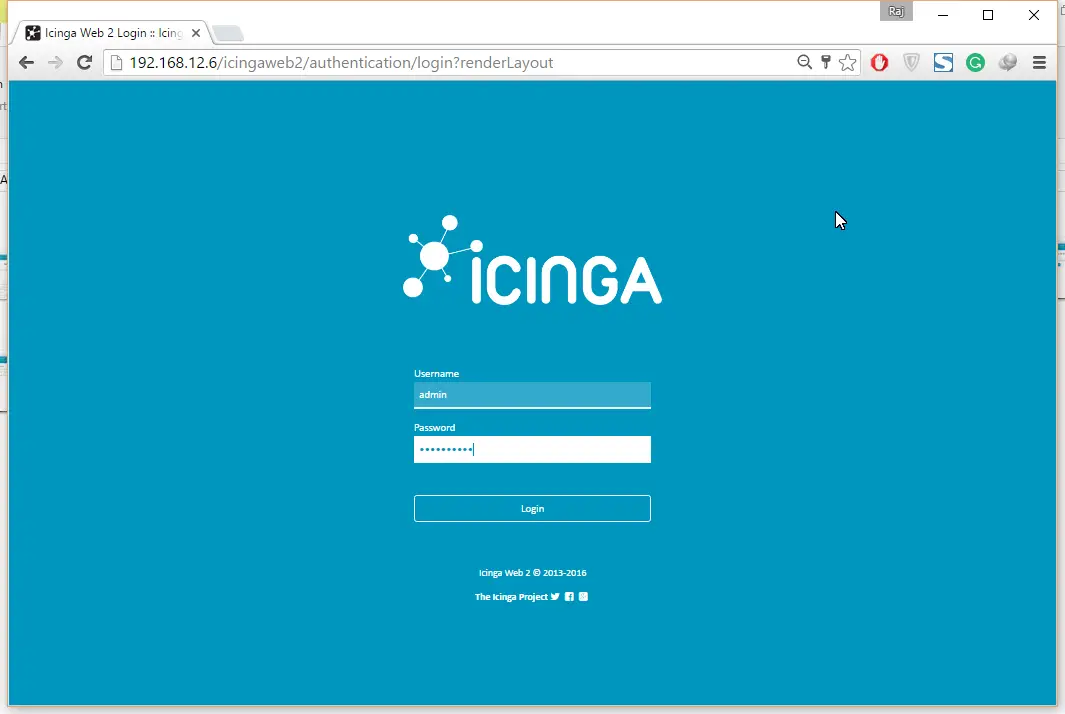This screenshot has width=1065, height=714.
Task: Click the browser Back arrow
Action: coord(26,63)
